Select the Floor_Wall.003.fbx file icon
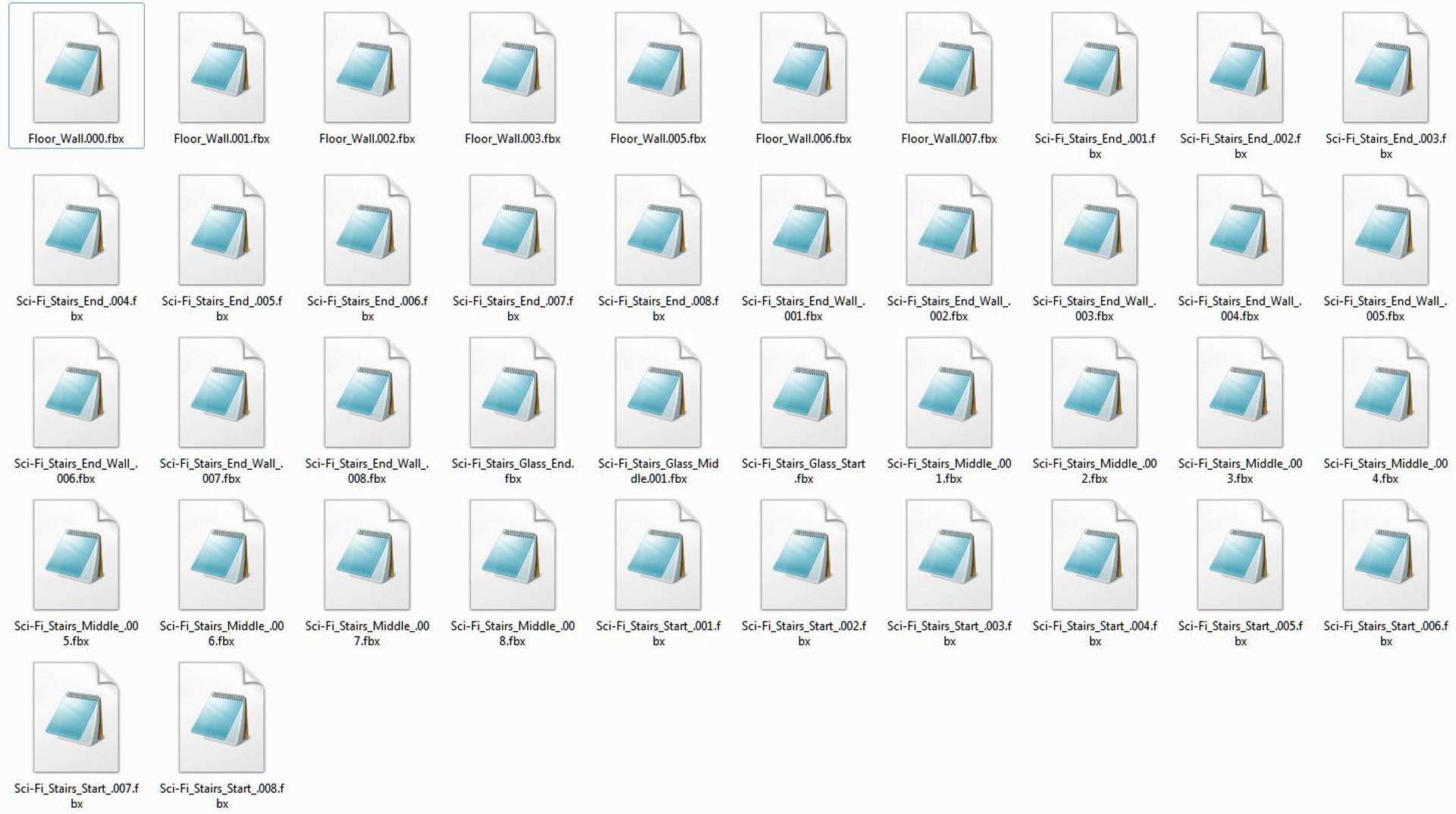 [x=513, y=67]
